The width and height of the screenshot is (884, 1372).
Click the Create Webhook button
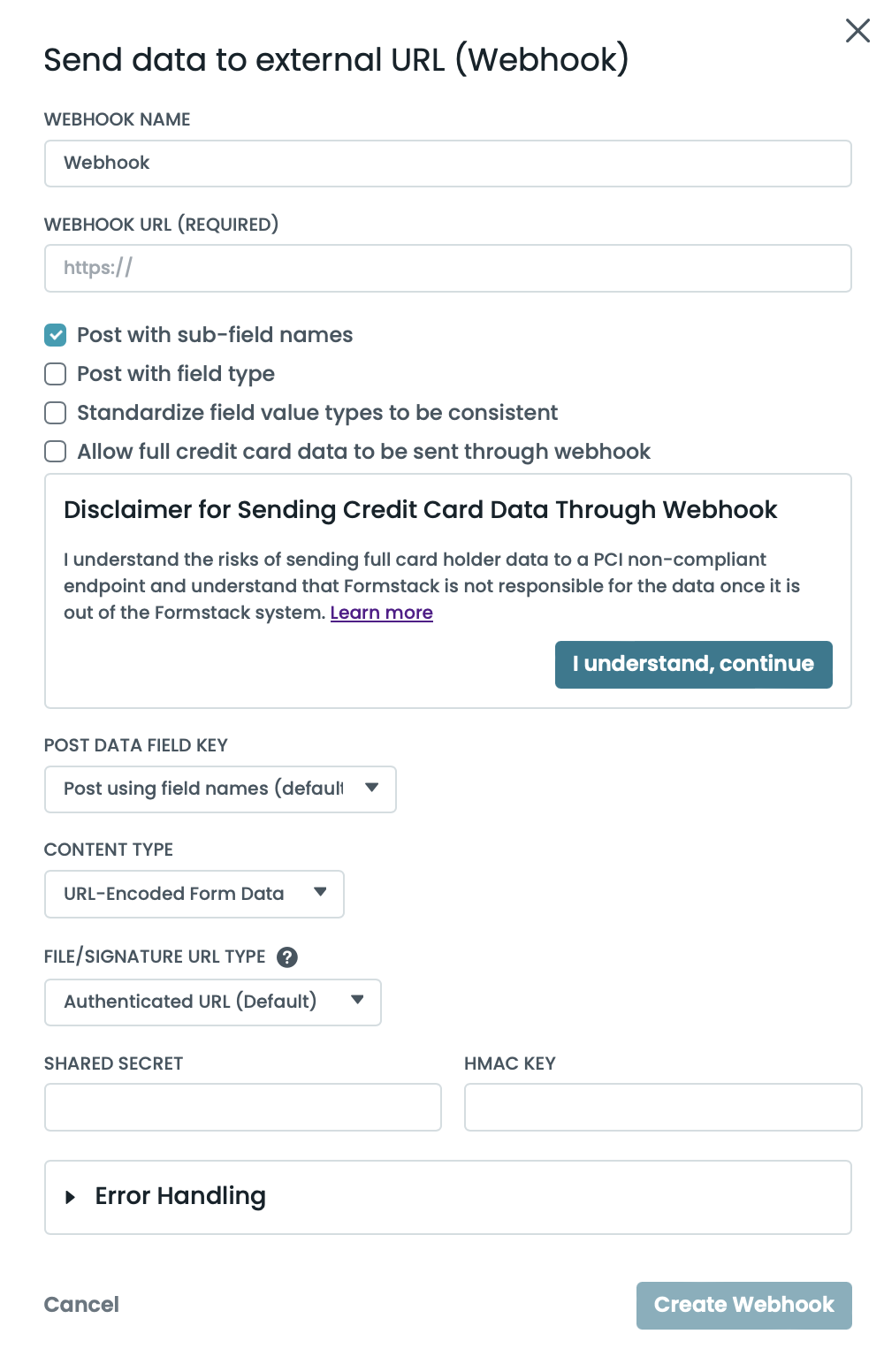[743, 1306]
